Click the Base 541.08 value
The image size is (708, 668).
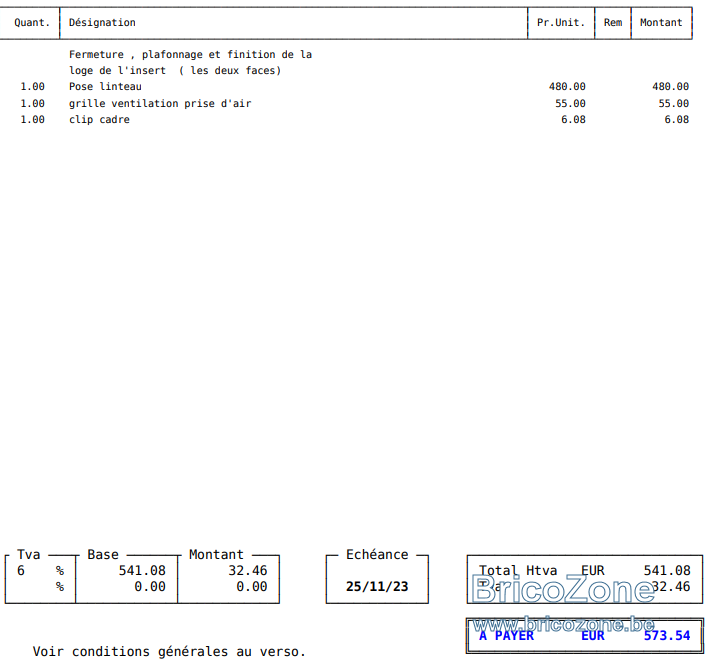pos(142,570)
